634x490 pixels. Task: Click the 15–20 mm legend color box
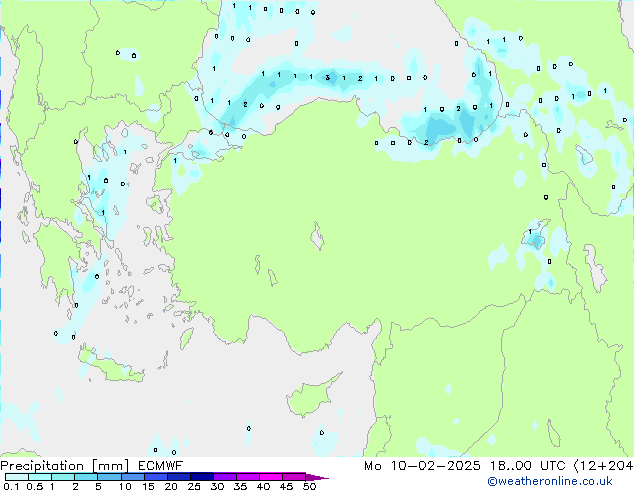click(156, 477)
